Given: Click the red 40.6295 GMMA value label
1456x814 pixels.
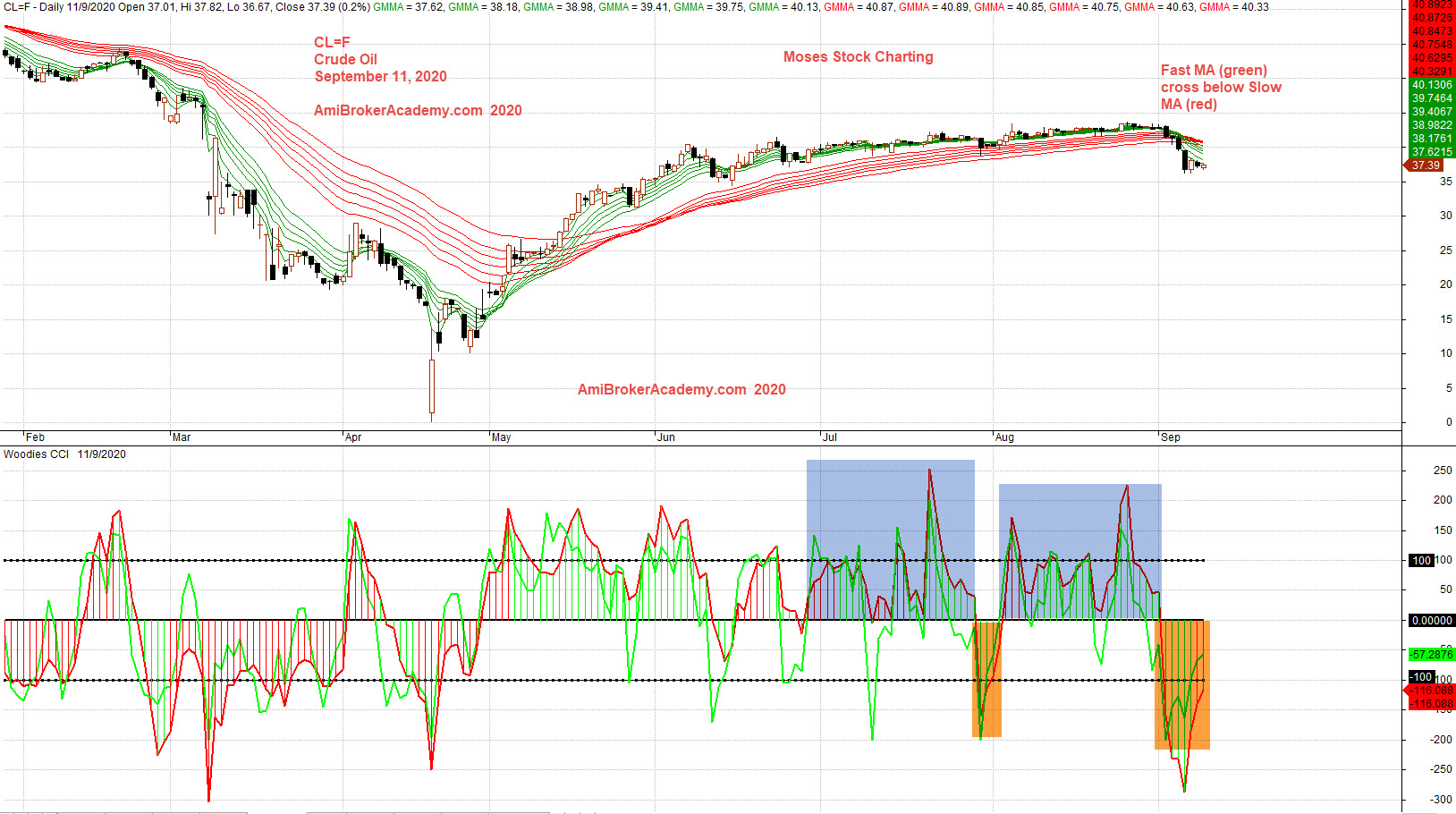Looking at the screenshot, I should coord(1432,58).
